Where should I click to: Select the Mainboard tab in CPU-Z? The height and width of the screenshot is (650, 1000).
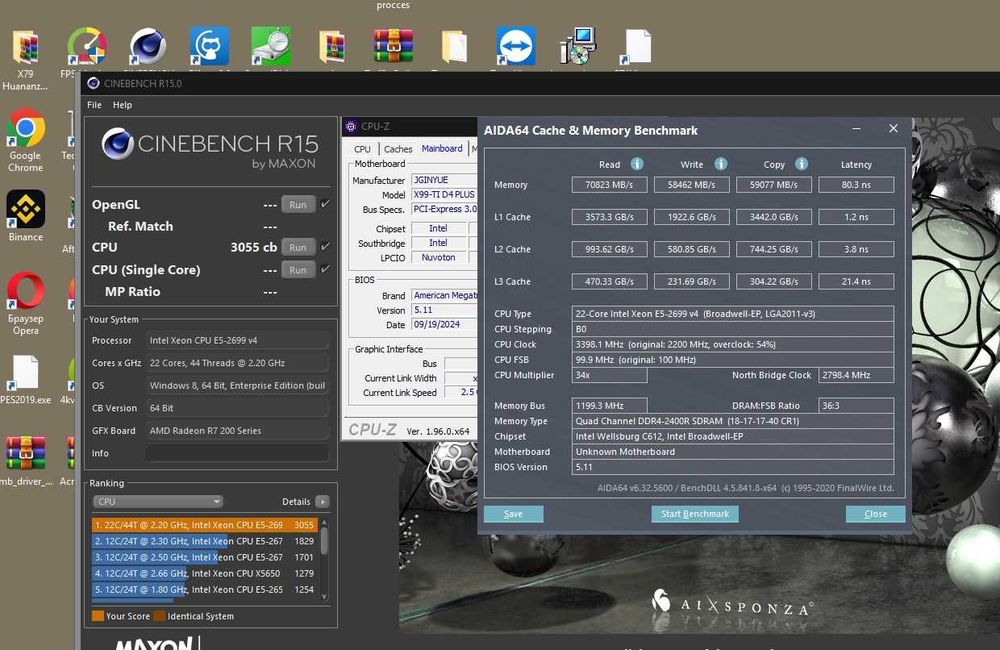(442, 148)
